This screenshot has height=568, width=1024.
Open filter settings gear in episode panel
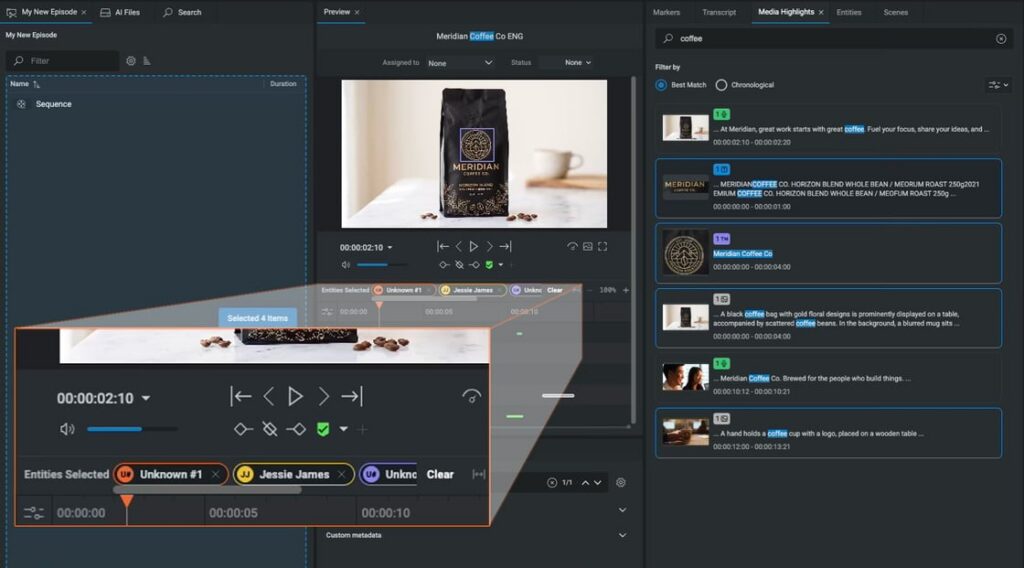[131, 61]
